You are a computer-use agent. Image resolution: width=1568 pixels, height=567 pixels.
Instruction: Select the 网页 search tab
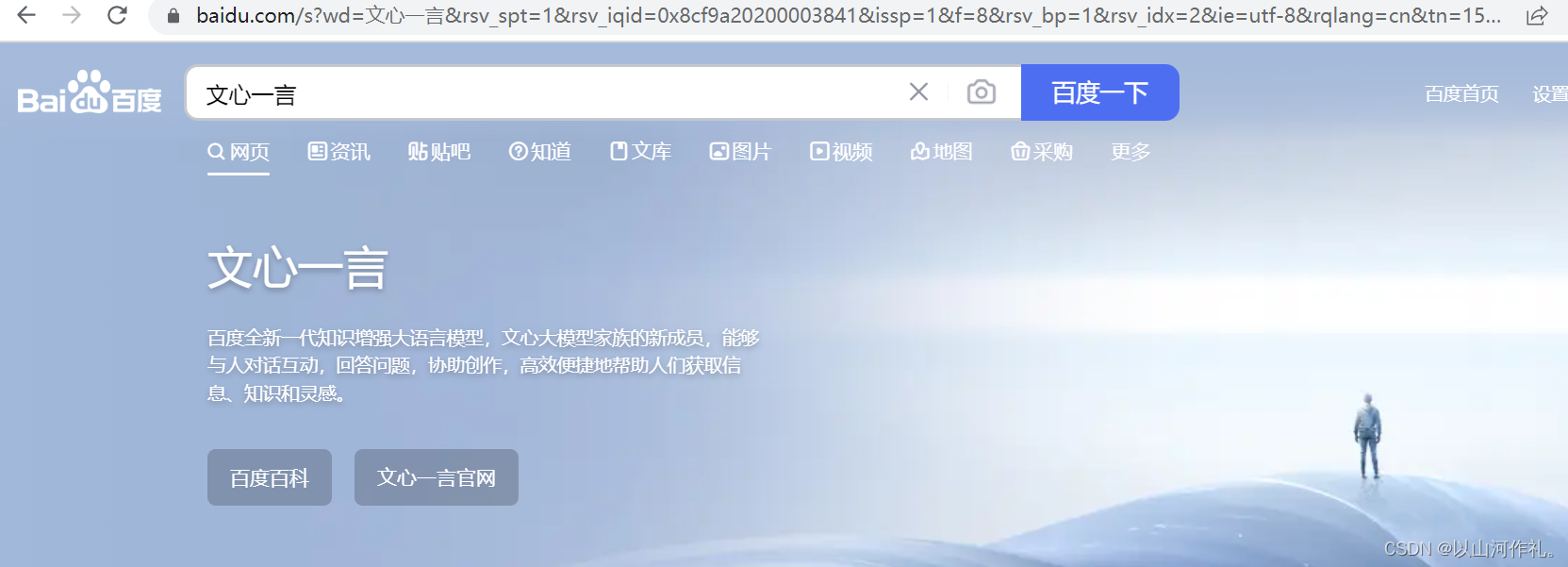click(239, 152)
